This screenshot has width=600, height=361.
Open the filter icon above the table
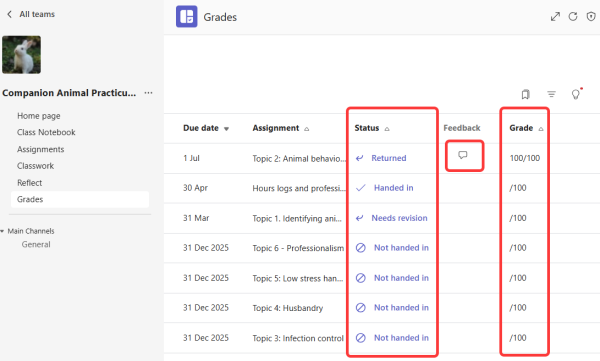click(551, 94)
